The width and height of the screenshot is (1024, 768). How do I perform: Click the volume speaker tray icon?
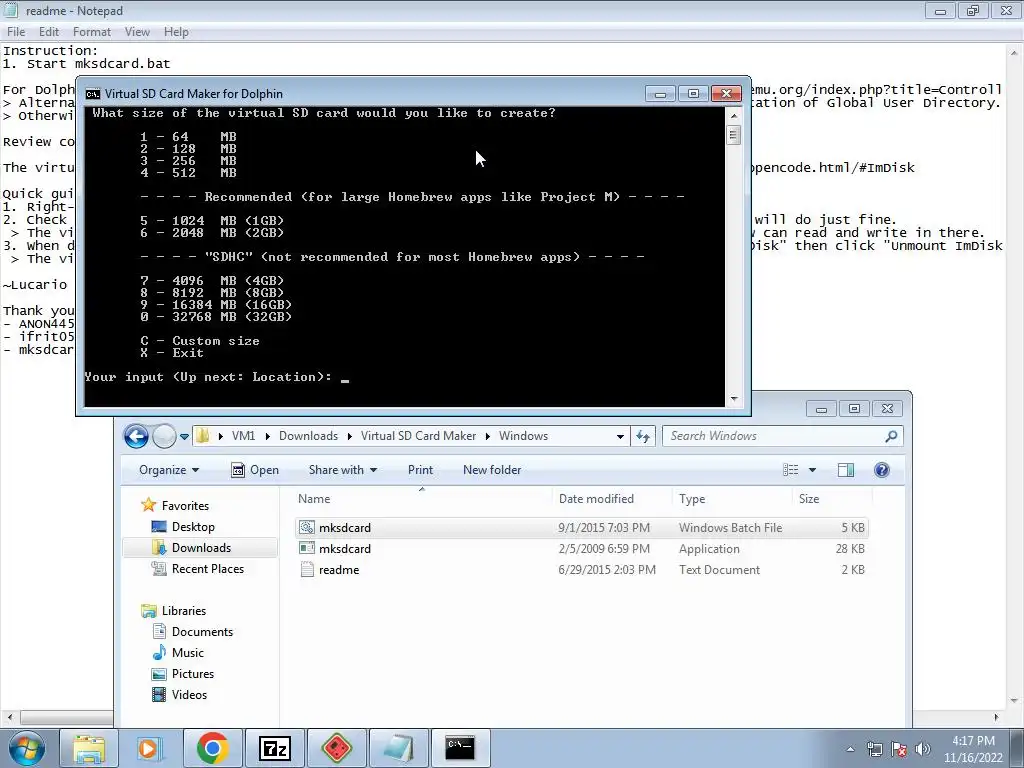coord(923,749)
